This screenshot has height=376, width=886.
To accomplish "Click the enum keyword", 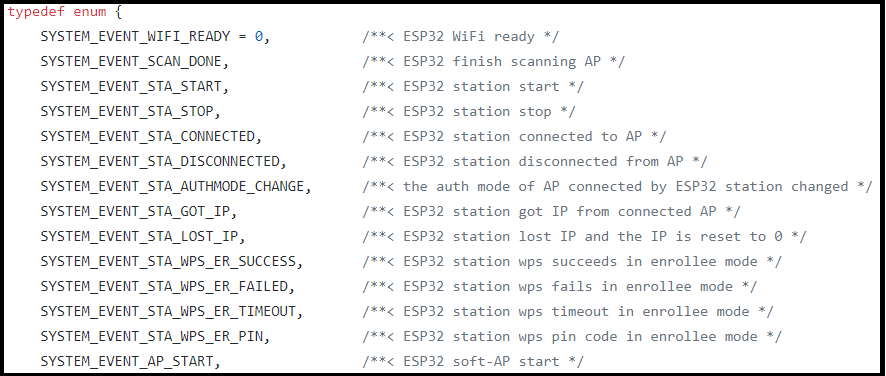I will tap(90, 12).
